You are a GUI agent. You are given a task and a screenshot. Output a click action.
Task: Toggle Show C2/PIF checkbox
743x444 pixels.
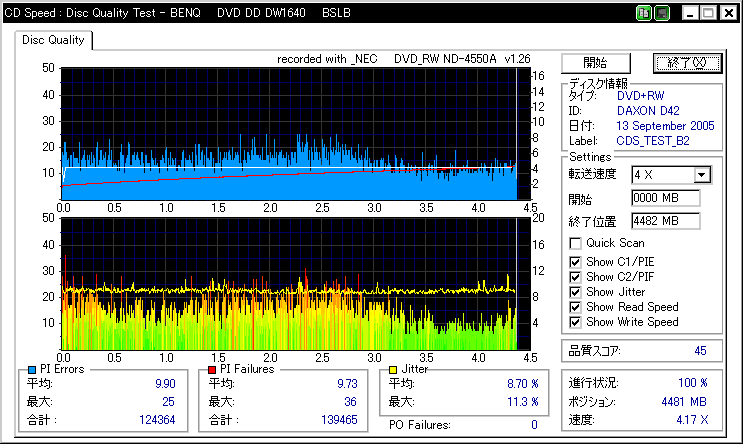click(x=575, y=277)
